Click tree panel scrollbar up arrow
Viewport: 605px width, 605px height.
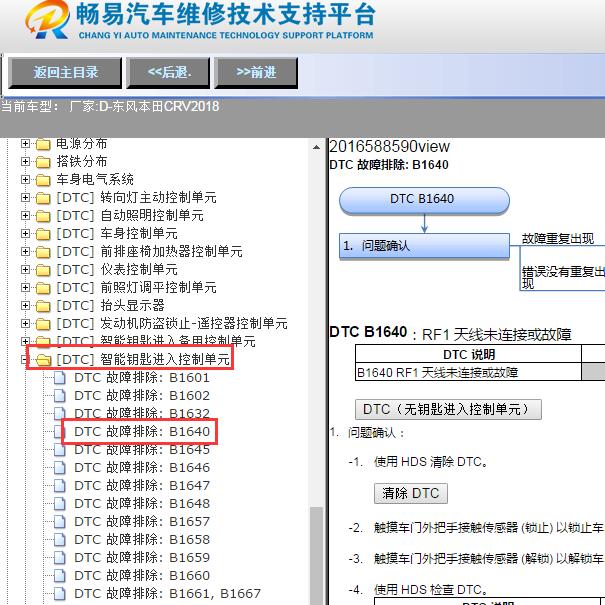[x=316, y=147]
